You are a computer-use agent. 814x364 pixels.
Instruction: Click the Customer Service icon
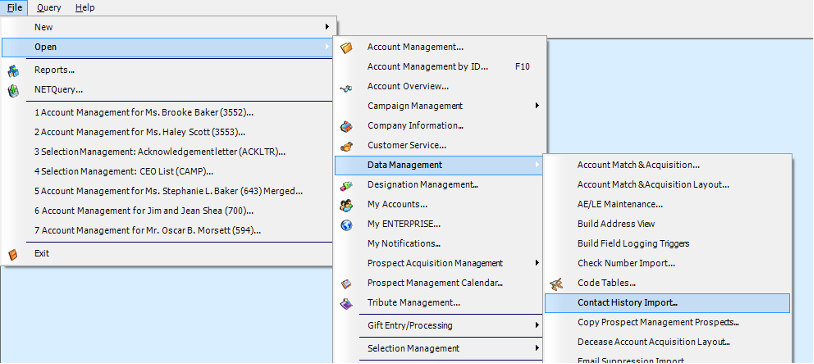click(x=346, y=146)
